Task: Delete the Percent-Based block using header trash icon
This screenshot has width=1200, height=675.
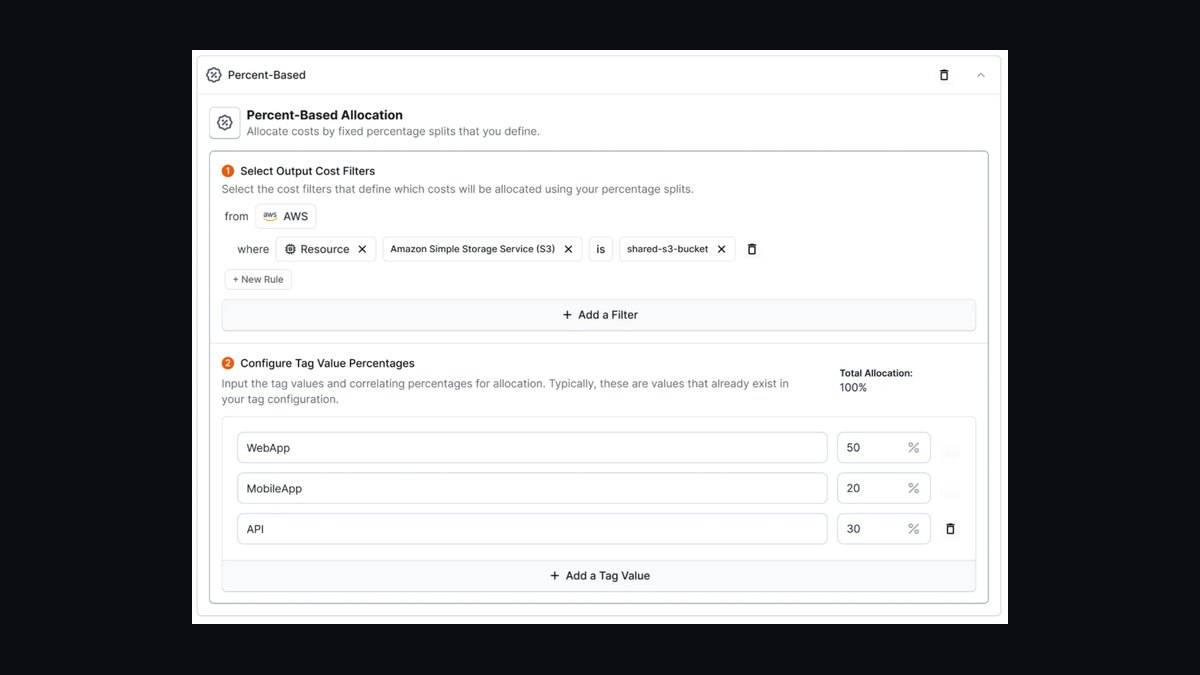Action: point(944,75)
